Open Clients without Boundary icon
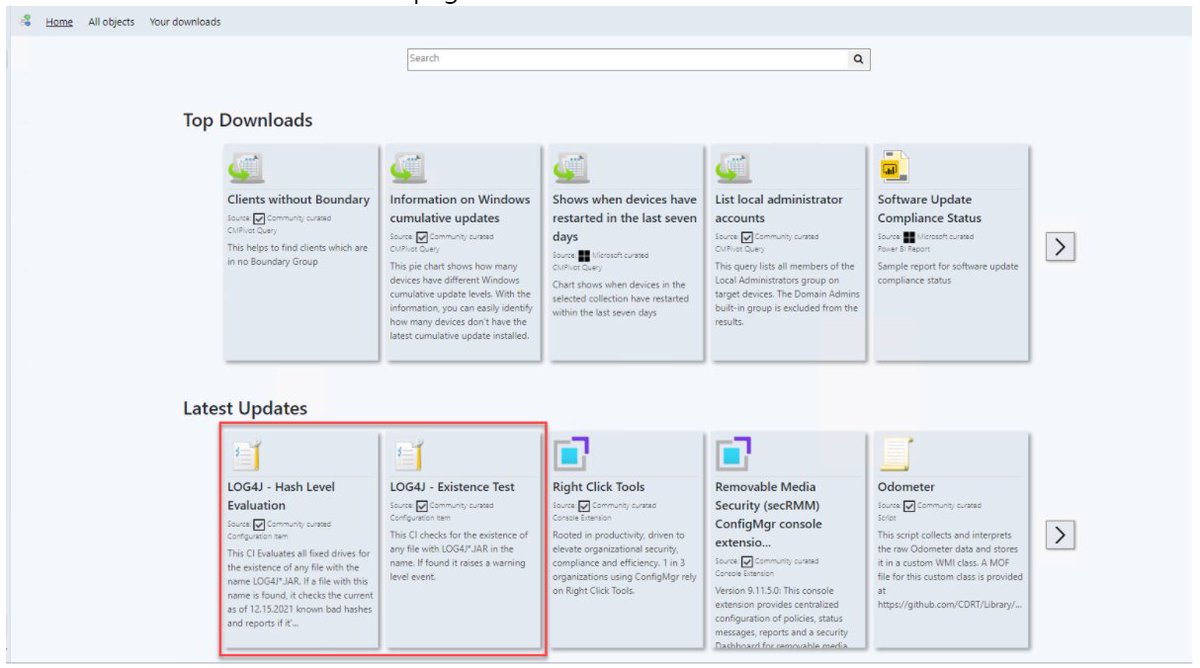This screenshot has width=1200, height=668. pyautogui.click(x=245, y=167)
